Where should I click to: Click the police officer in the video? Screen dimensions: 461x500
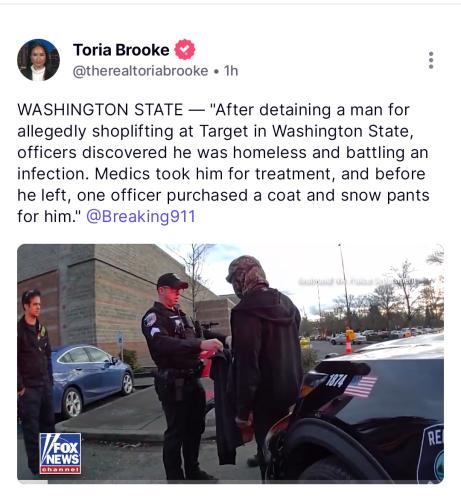click(x=178, y=375)
